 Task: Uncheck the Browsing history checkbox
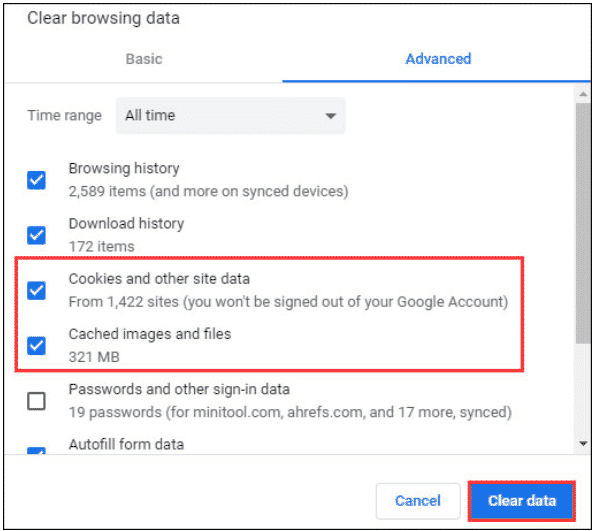click(x=36, y=180)
